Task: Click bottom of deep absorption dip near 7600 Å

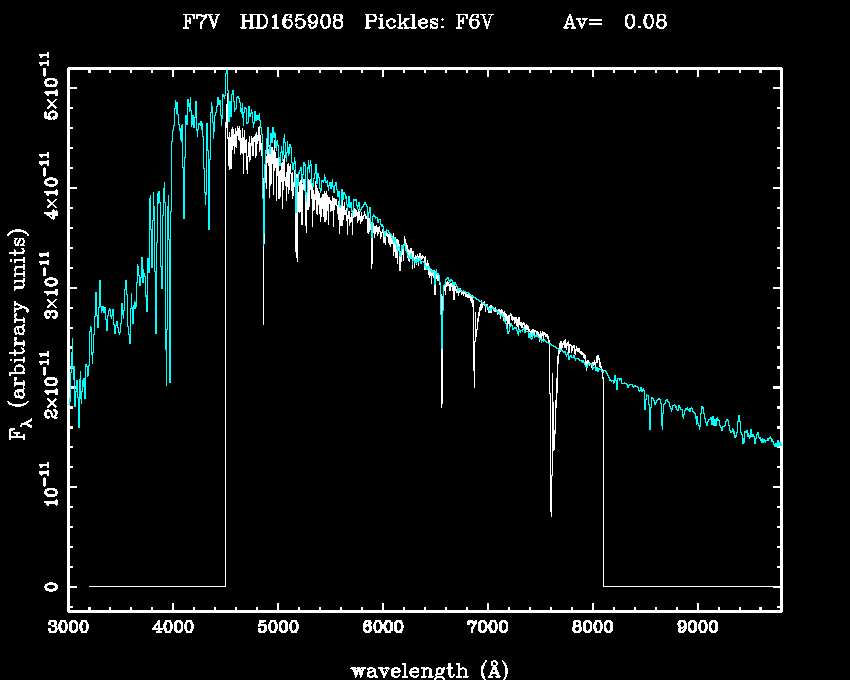Action: 551,514
